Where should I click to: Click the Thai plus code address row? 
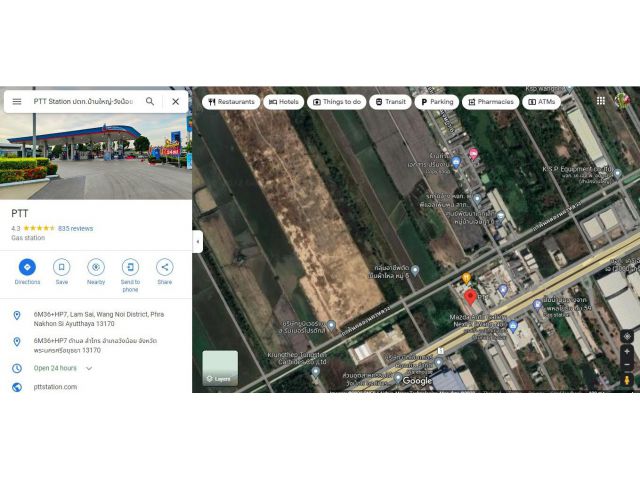click(x=96, y=345)
